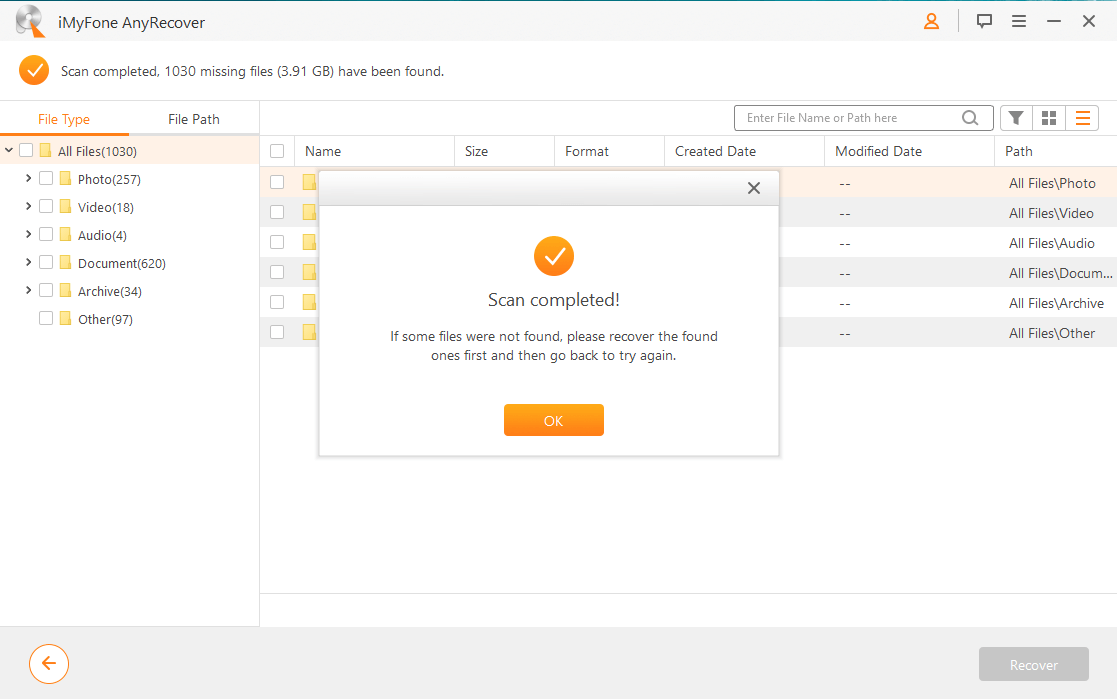Expand the Archive(34) tree node
The image size is (1117, 699).
point(28,290)
